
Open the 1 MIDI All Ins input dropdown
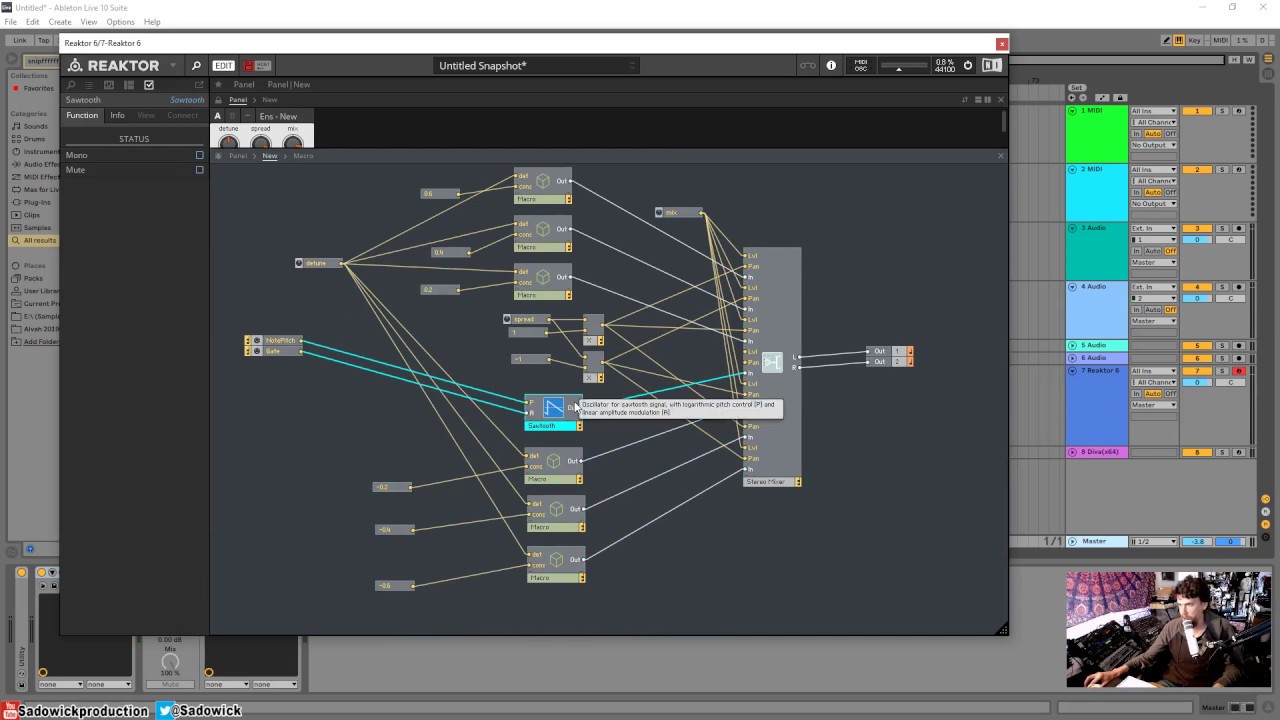pos(1154,111)
